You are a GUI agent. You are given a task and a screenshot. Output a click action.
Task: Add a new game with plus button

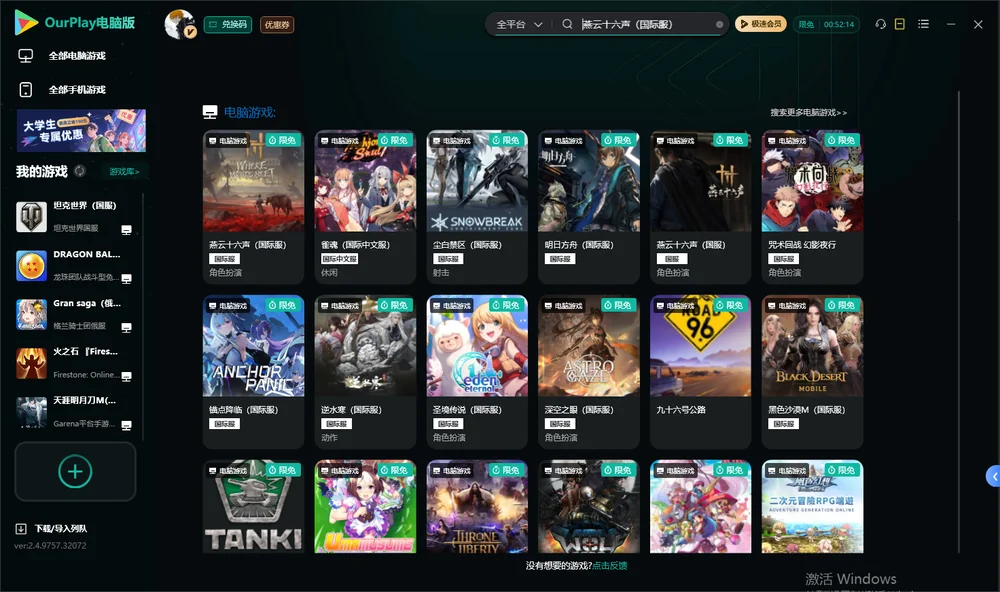pos(75,471)
